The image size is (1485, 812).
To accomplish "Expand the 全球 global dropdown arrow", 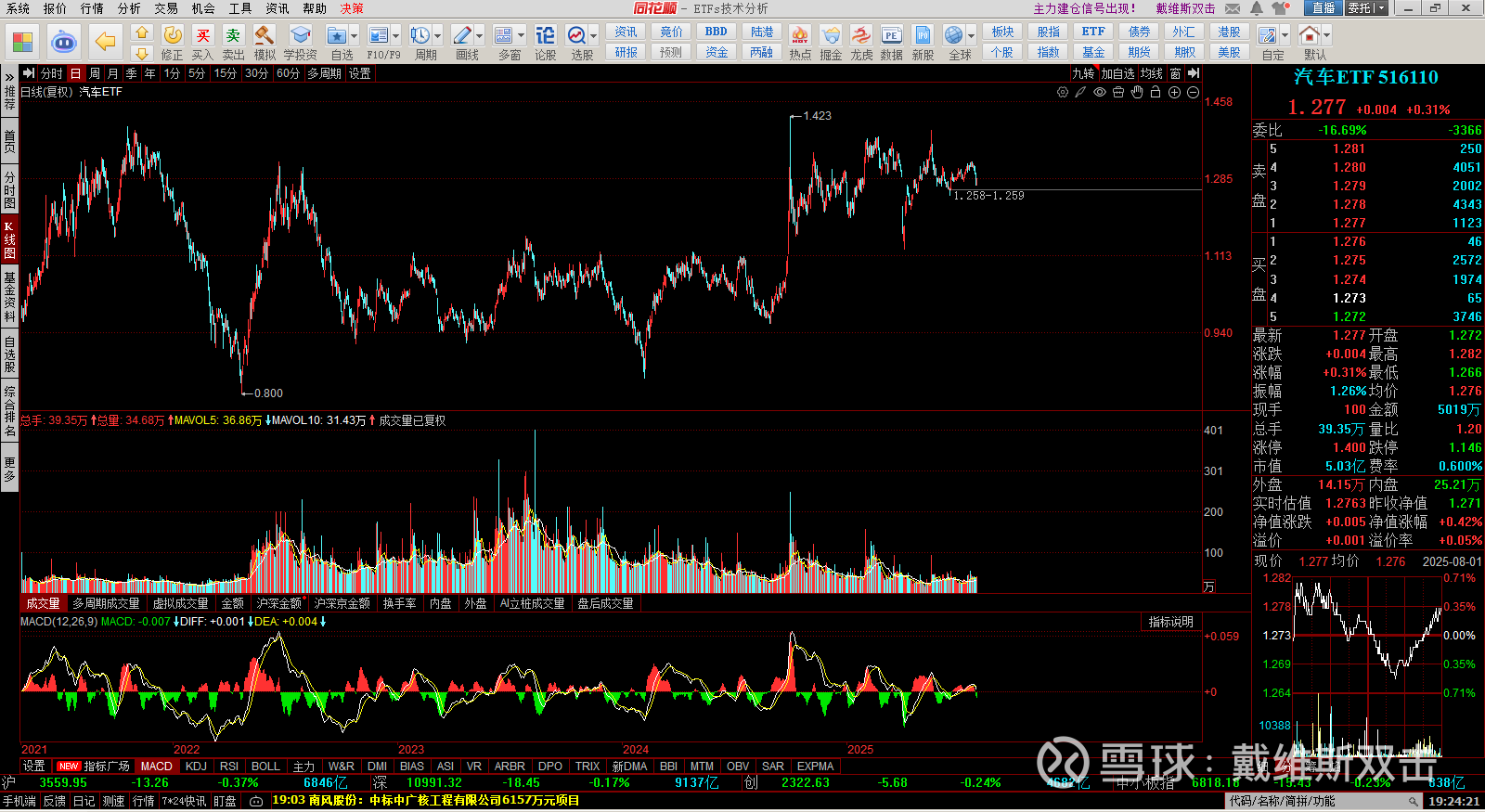I will (972, 36).
